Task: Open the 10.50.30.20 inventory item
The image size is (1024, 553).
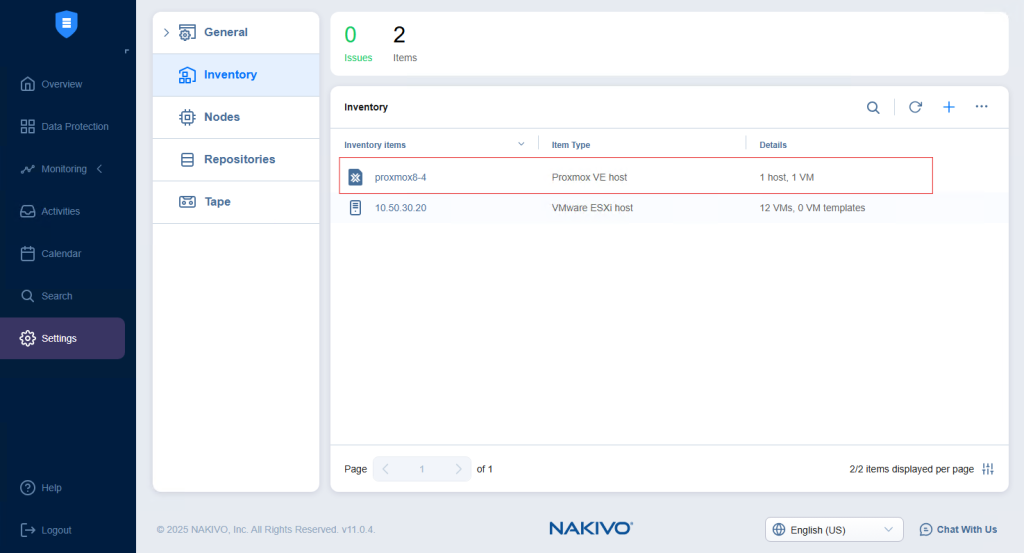Action: (x=400, y=208)
